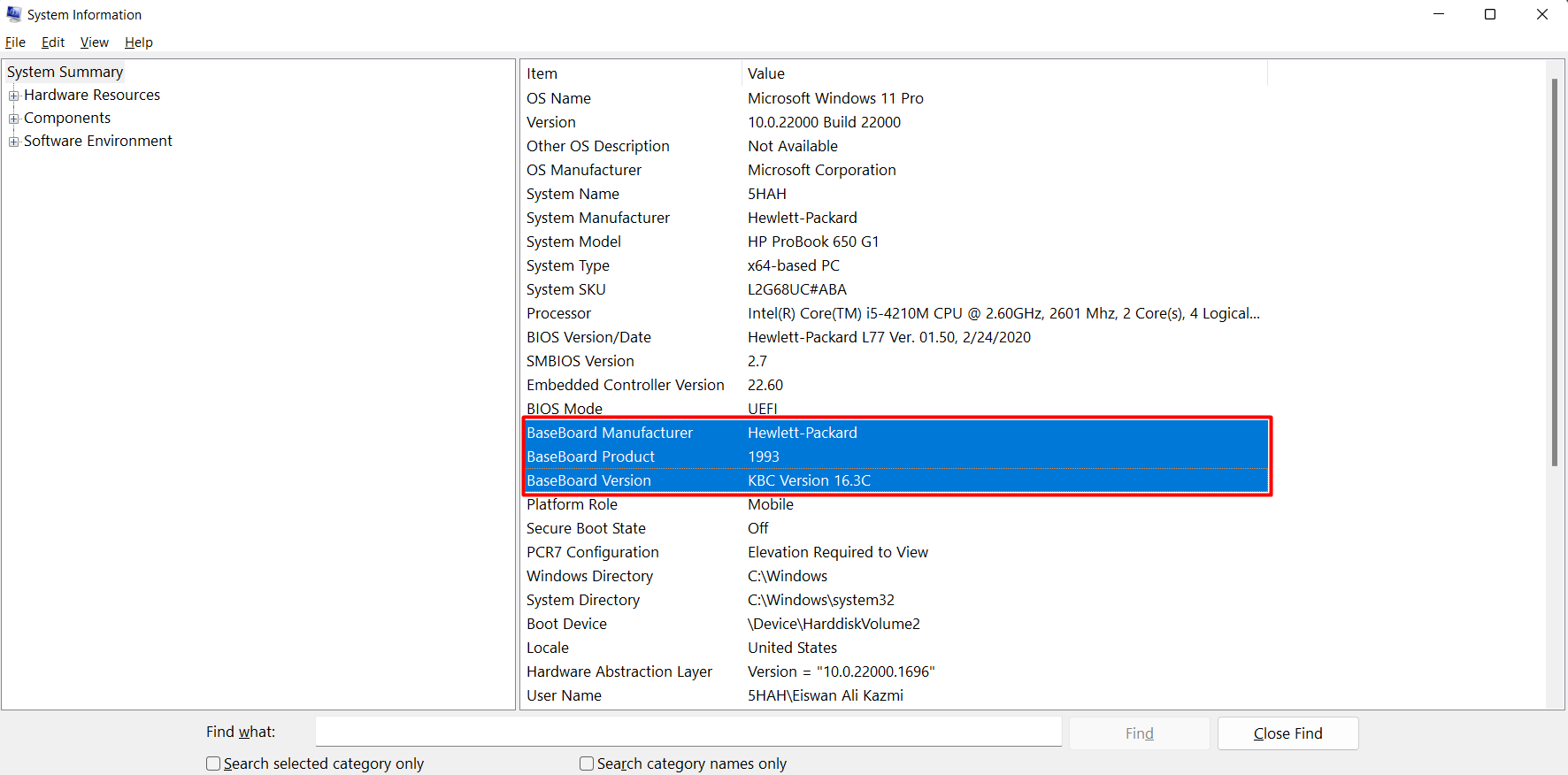Select the Other OS Description row
Viewport: 1568px width, 775px height.
click(x=895, y=146)
